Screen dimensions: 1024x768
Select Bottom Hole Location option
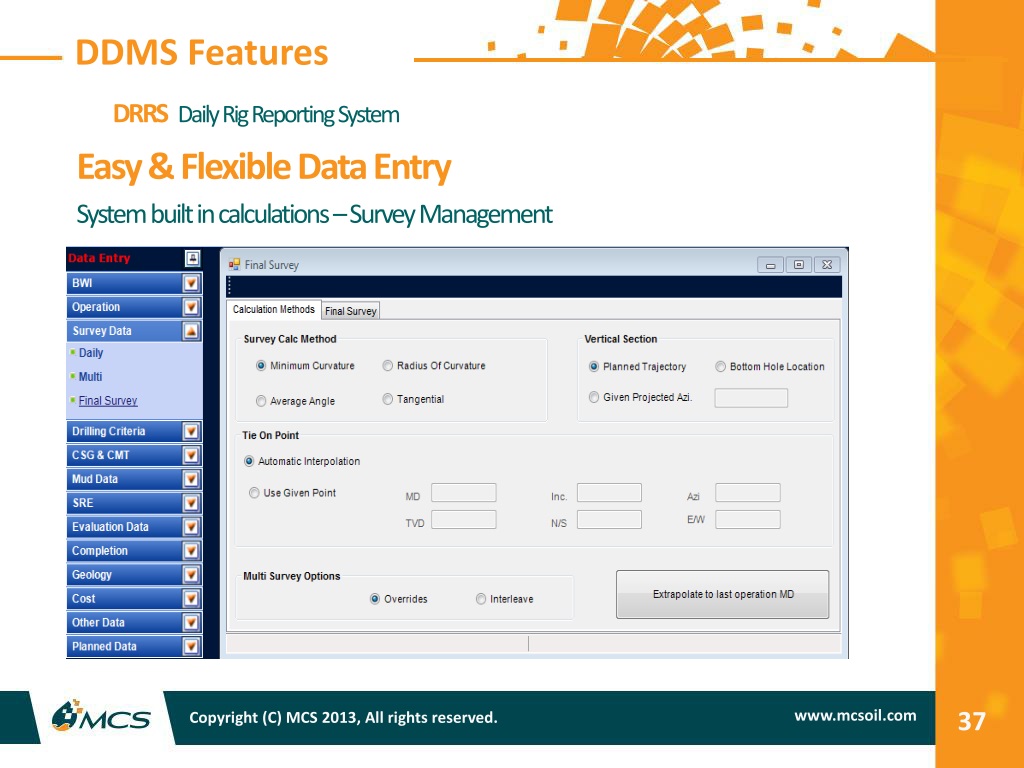[x=720, y=366]
